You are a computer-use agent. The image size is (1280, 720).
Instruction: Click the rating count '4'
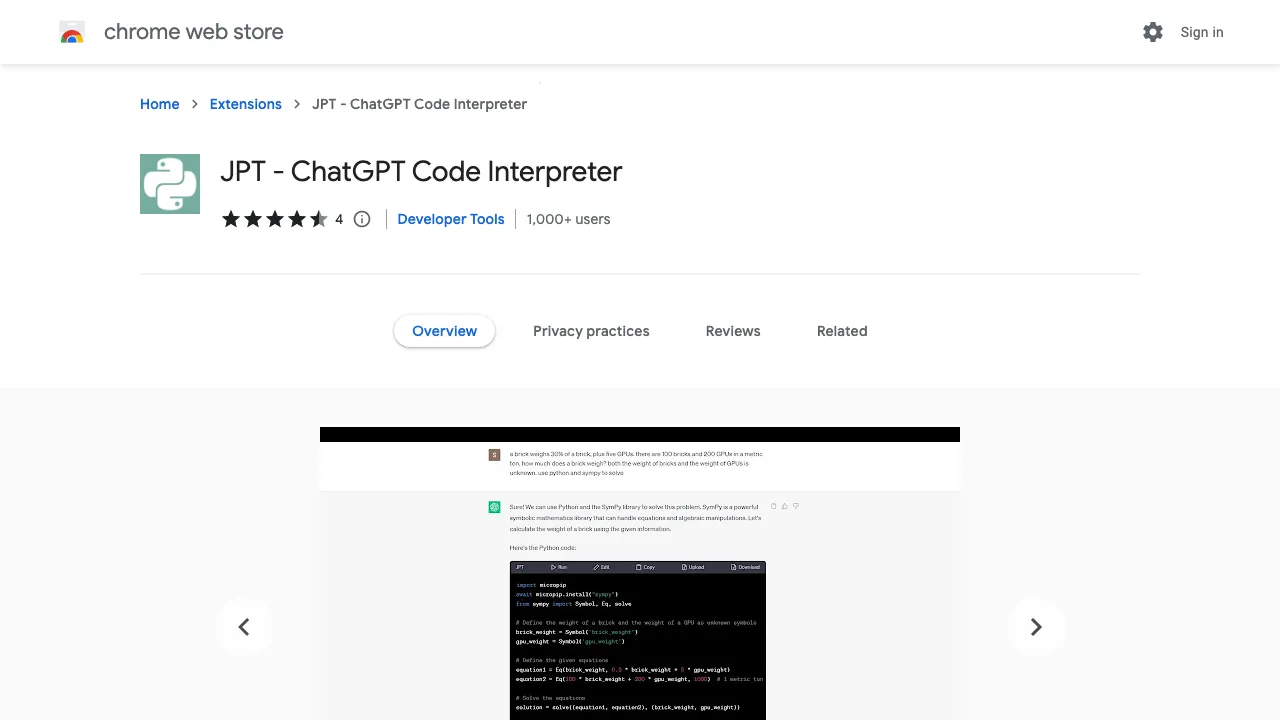coord(339,219)
